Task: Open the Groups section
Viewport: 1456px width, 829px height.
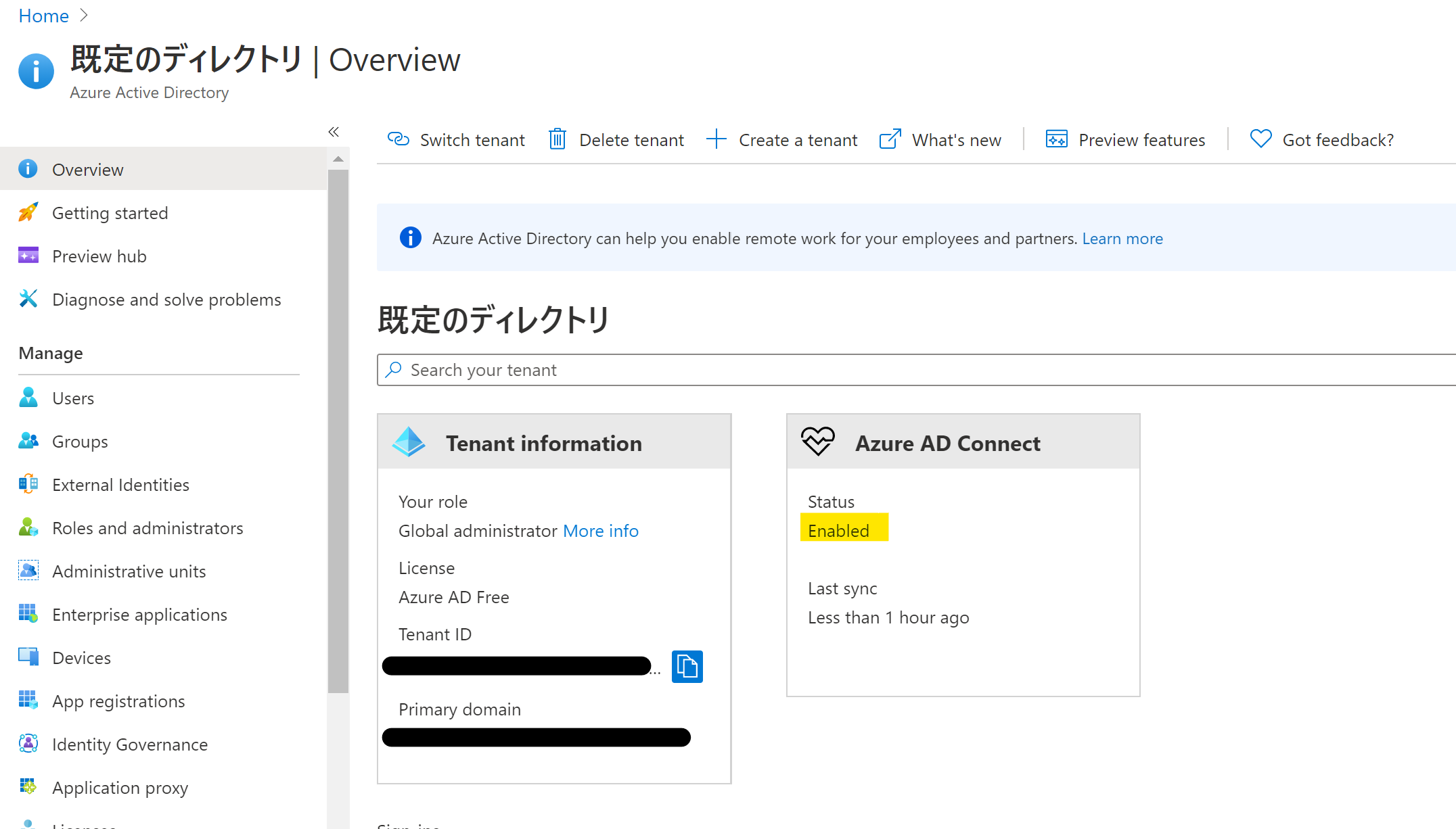Action: click(x=79, y=441)
